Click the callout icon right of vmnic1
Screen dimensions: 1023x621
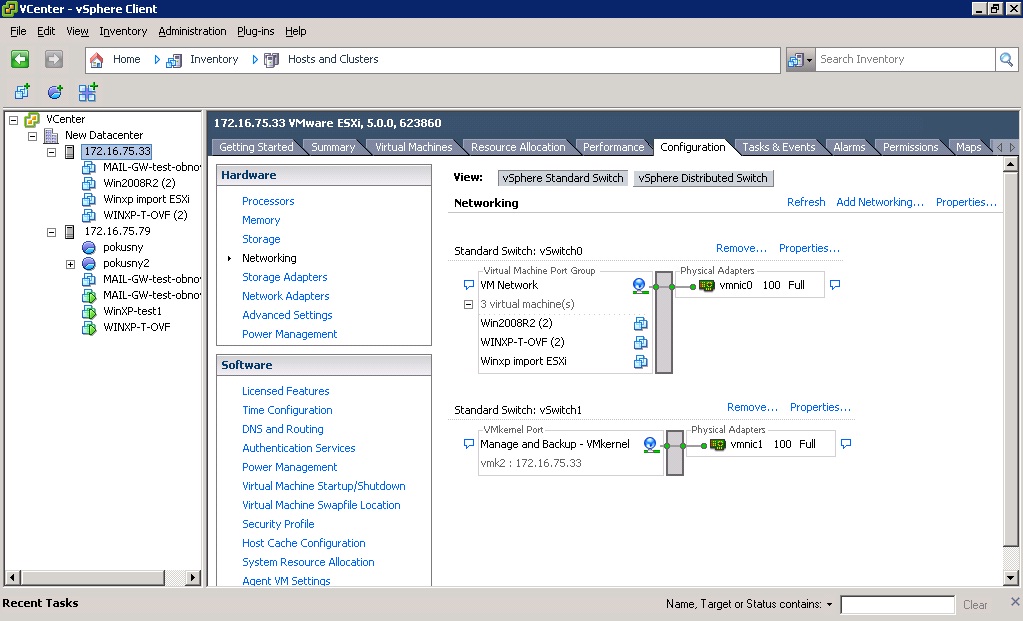(846, 444)
